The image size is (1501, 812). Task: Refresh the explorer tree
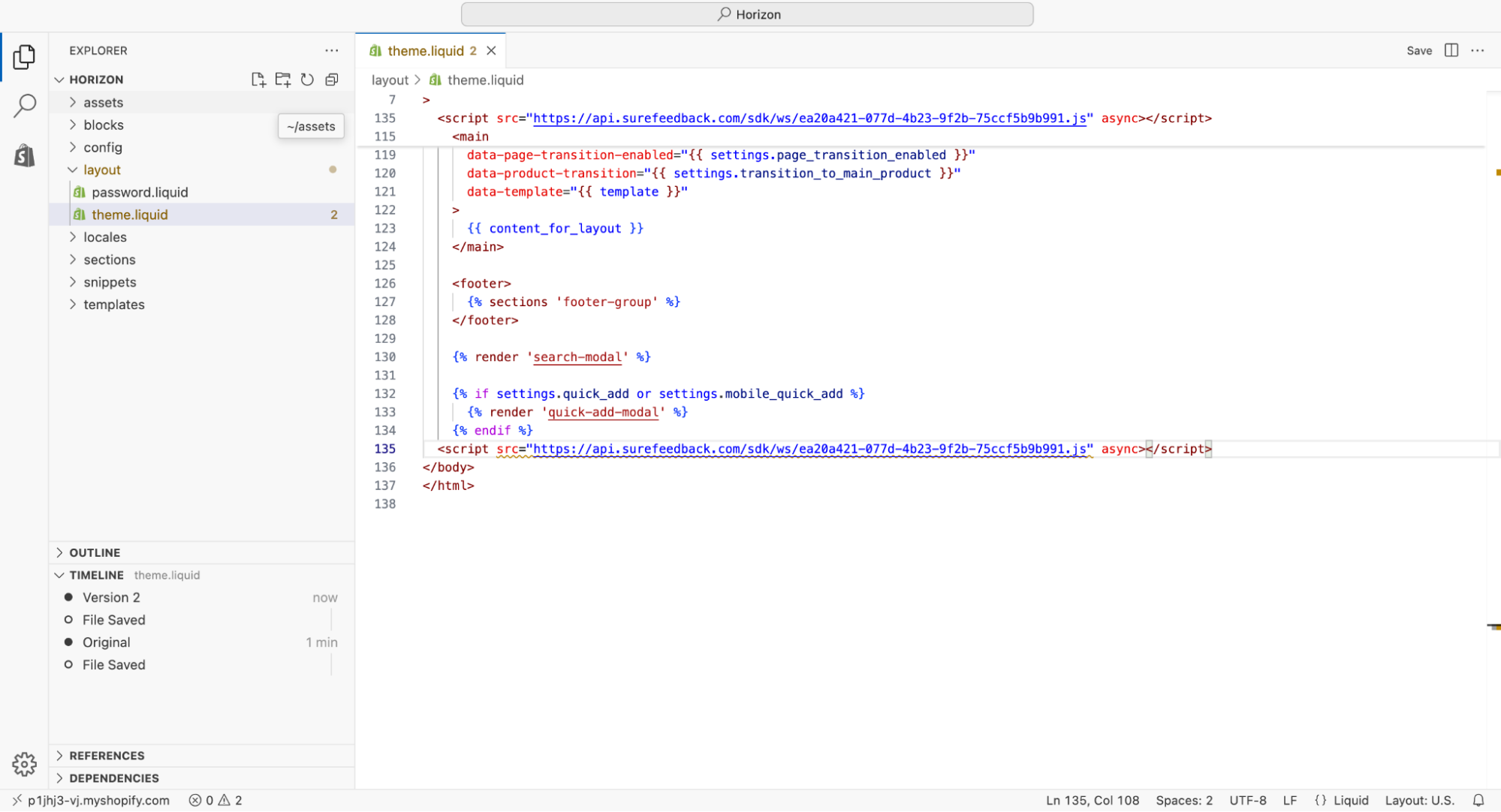(x=307, y=80)
